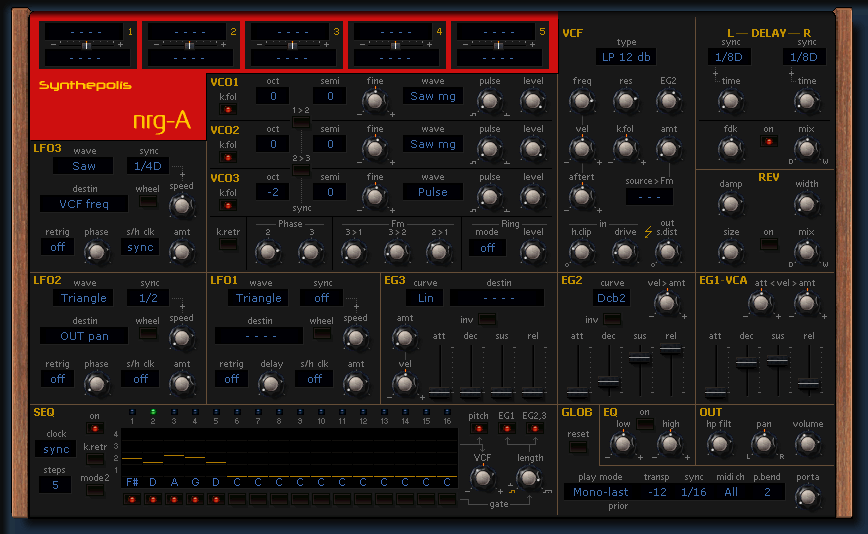Click the LFO2 phase knob
868x534 pixels.
[x=96, y=383]
